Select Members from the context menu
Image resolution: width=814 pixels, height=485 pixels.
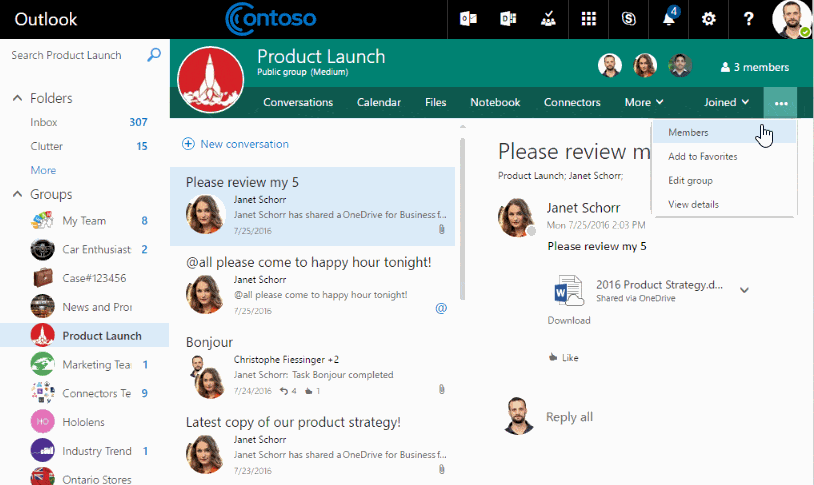[688, 132]
